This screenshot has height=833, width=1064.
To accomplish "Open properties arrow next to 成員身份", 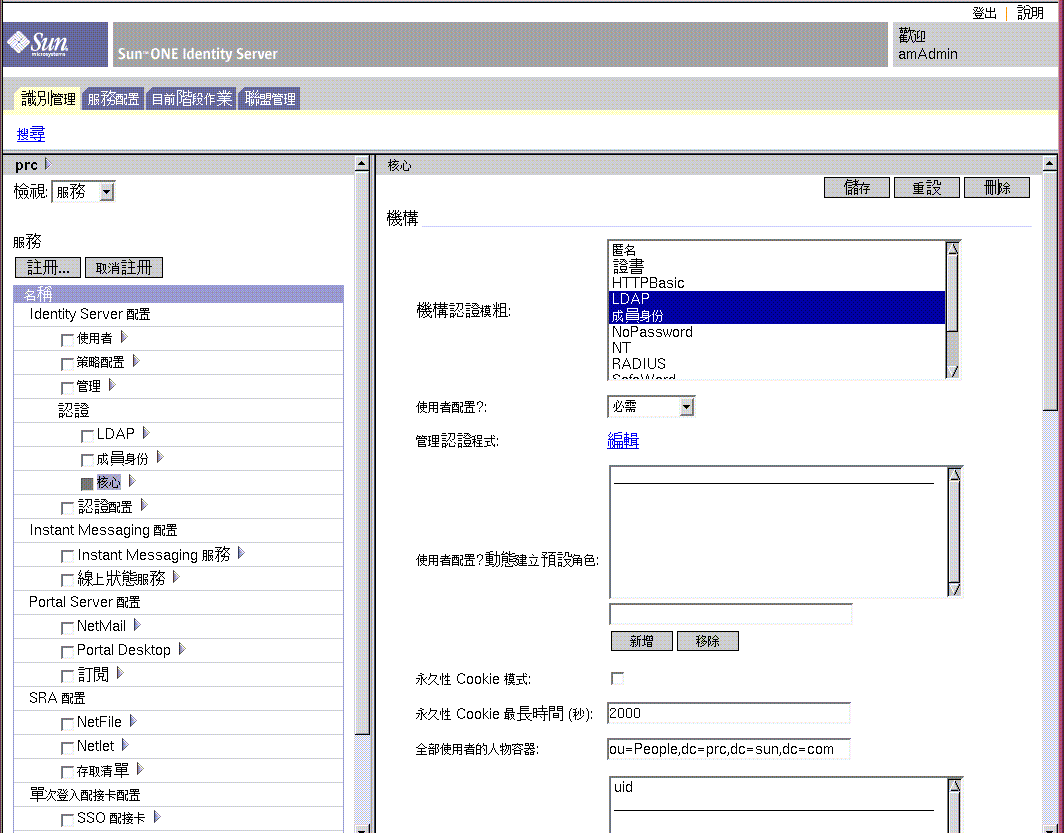I will tap(160, 457).
